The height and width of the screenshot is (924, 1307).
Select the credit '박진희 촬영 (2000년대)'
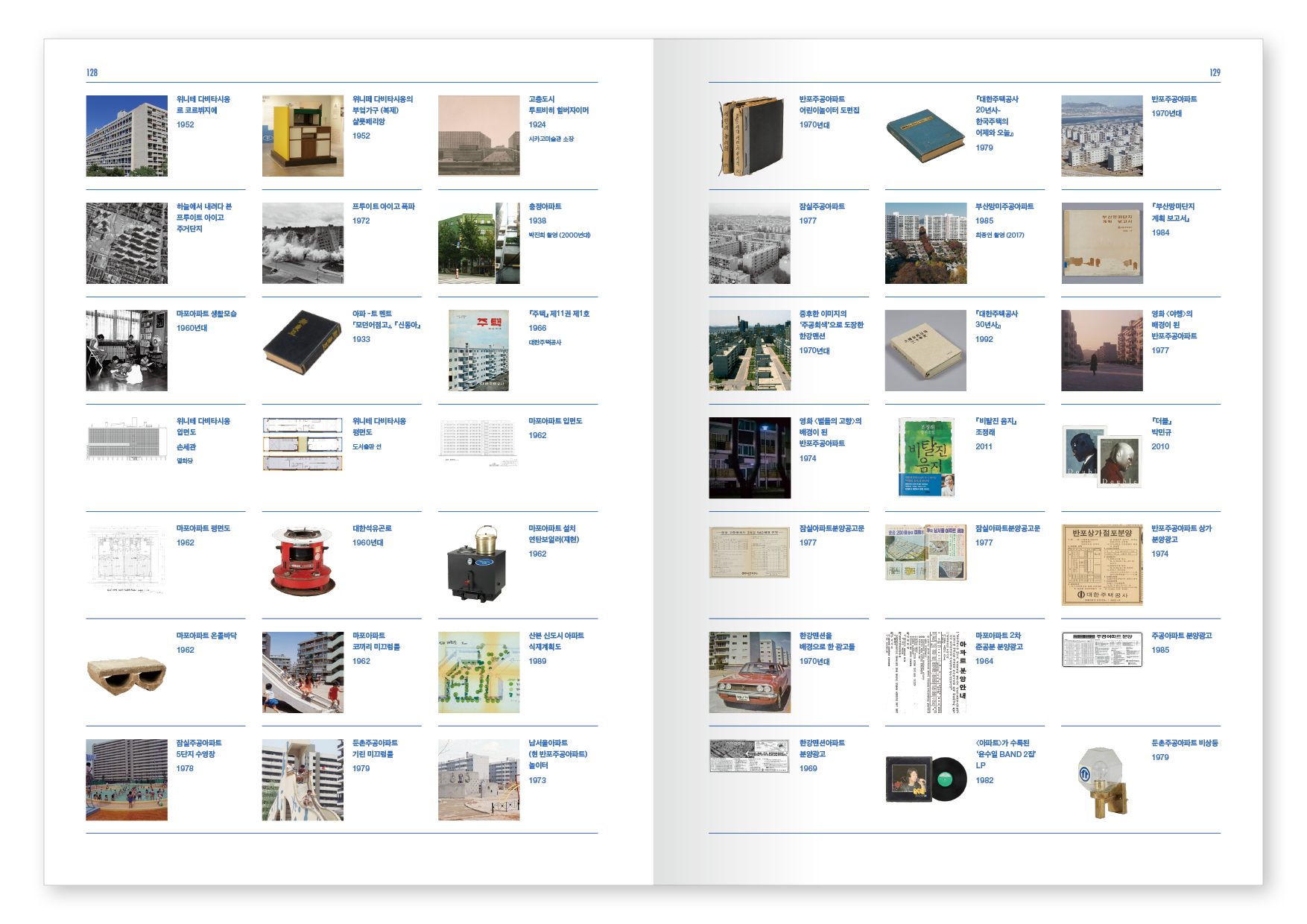559,235
